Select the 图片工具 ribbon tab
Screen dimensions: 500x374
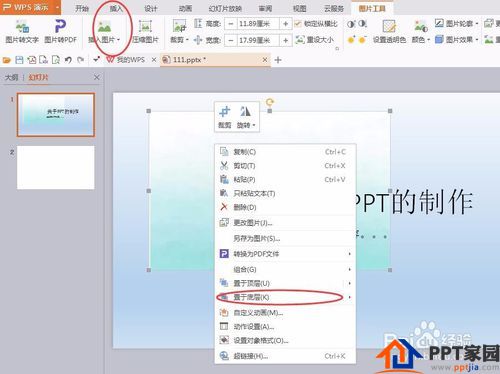372,8
